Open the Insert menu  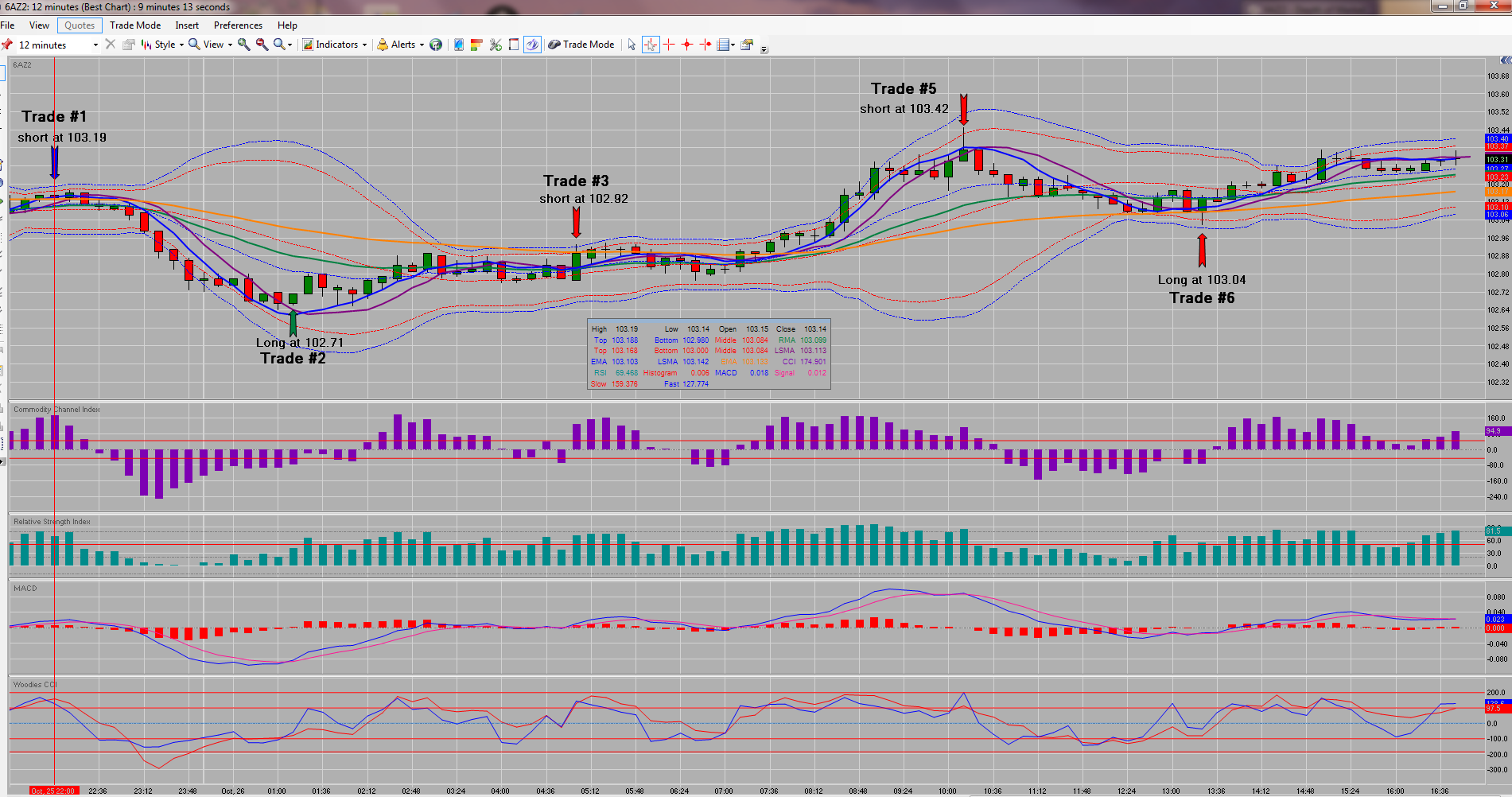(x=187, y=25)
